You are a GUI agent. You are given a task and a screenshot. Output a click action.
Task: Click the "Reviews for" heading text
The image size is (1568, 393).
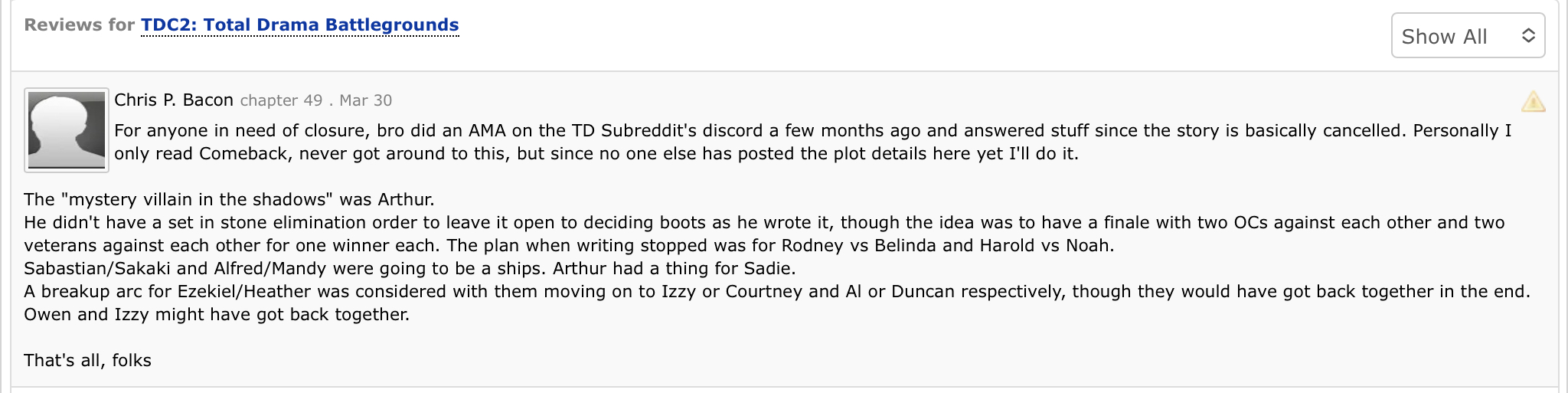[x=80, y=25]
